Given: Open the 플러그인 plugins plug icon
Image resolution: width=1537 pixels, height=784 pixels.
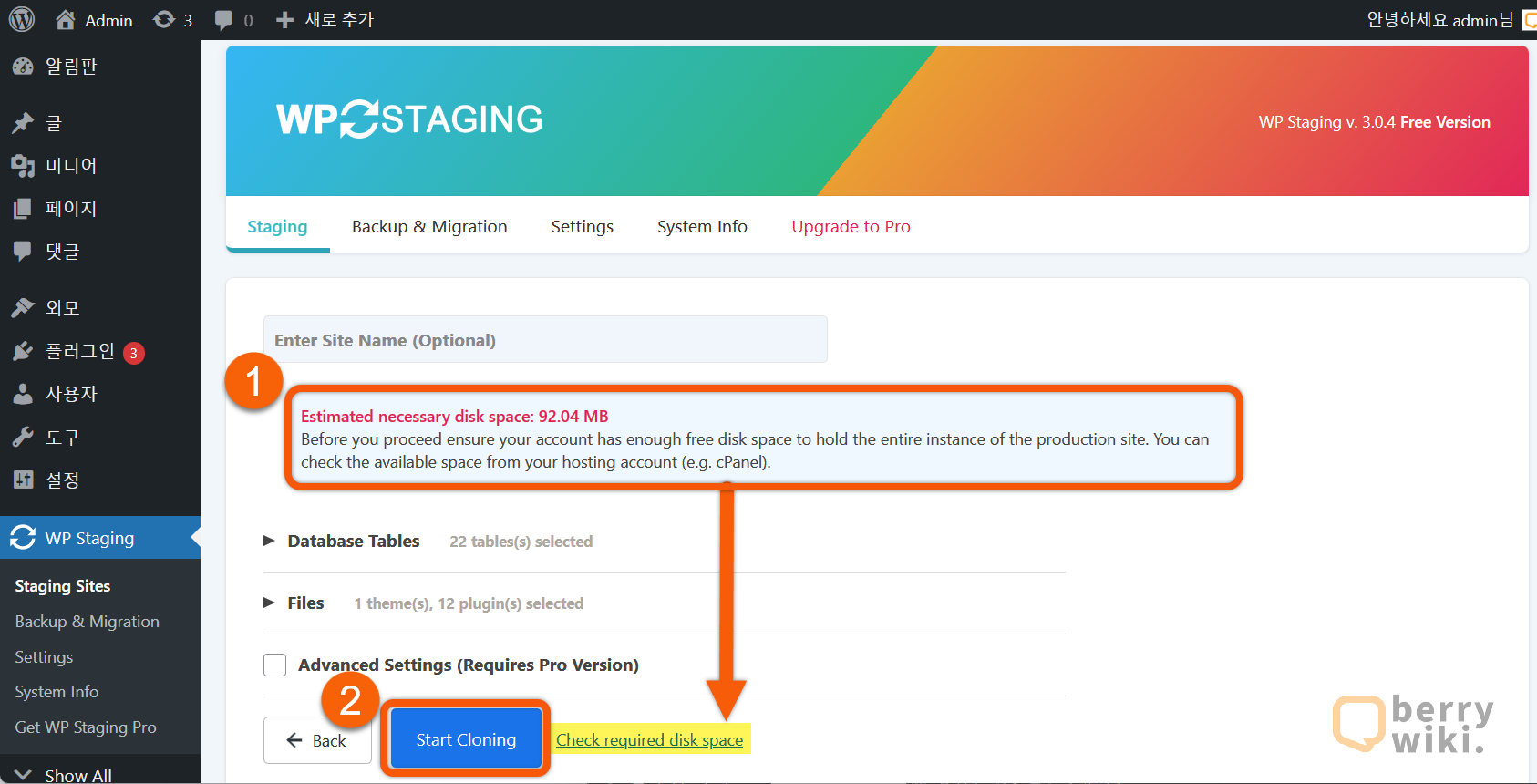Looking at the screenshot, I should tap(23, 351).
